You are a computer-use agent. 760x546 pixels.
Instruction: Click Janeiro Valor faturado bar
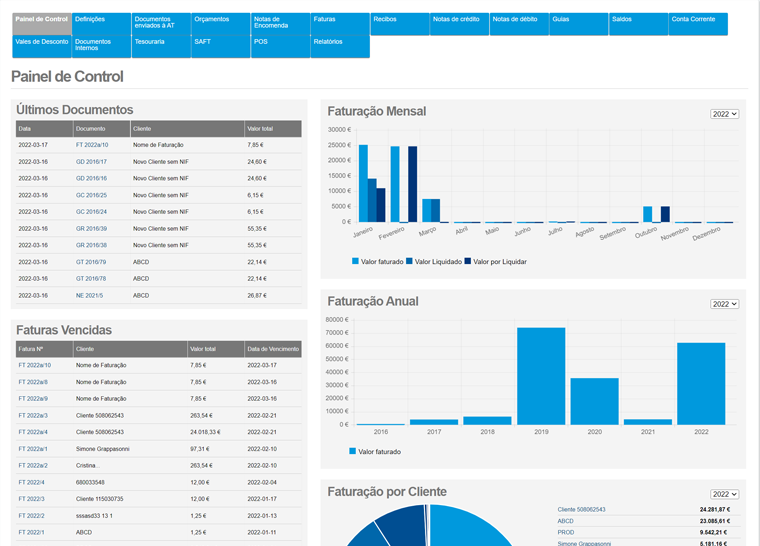pos(363,183)
